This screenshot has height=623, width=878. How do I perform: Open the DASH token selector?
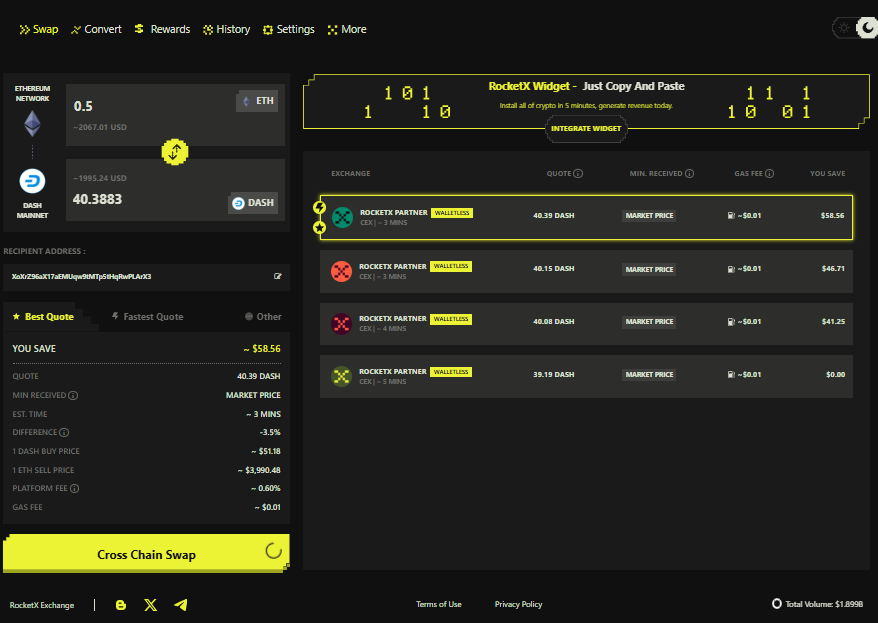pyautogui.click(x=252, y=203)
